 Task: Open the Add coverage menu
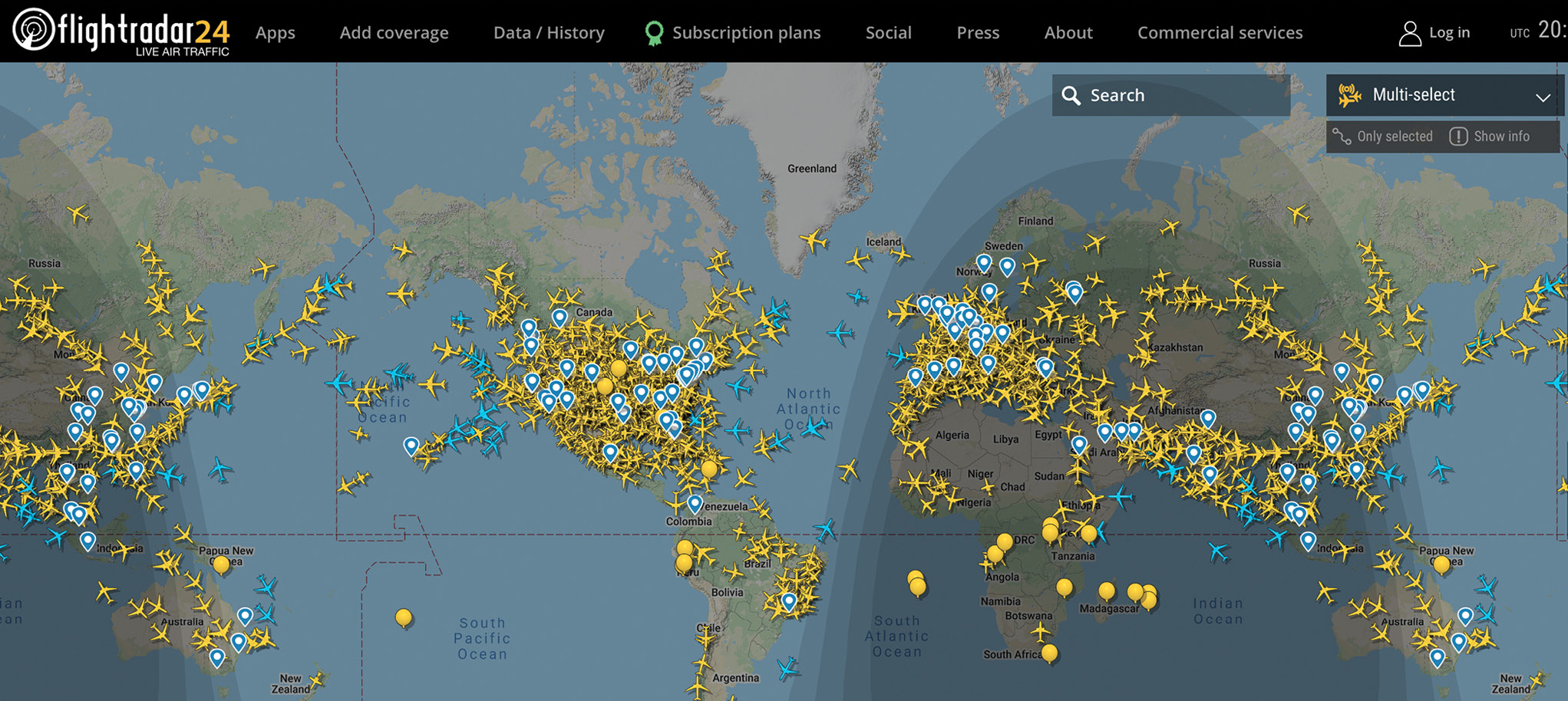pyautogui.click(x=394, y=32)
